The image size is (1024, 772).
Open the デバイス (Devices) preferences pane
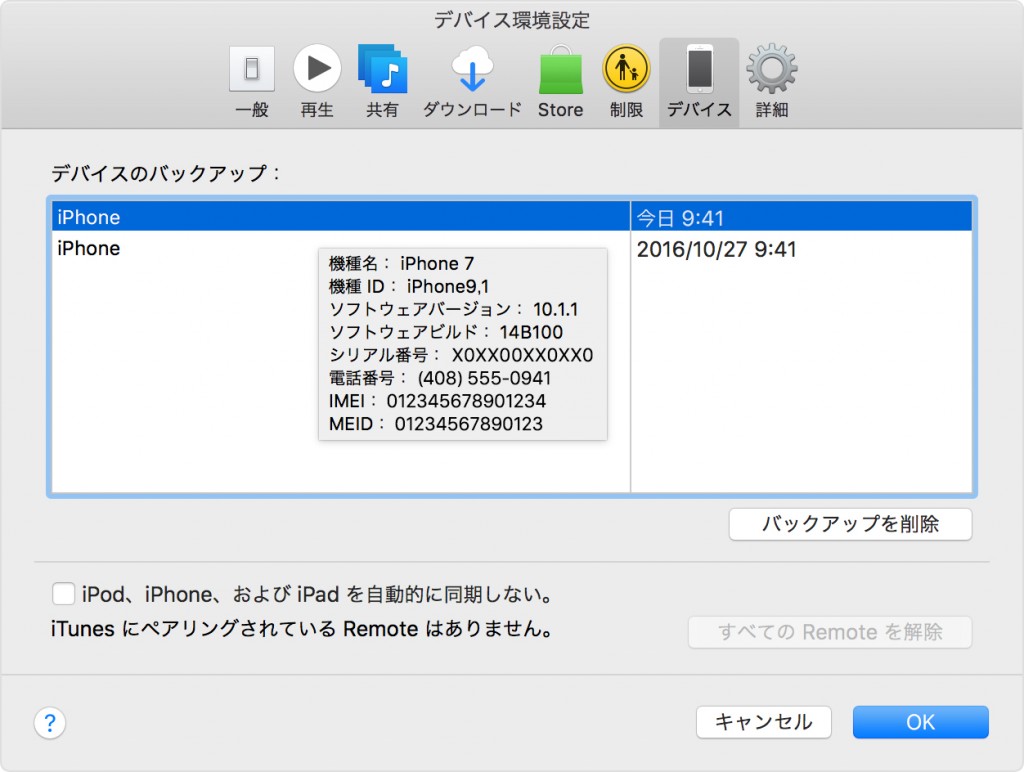(x=699, y=82)
